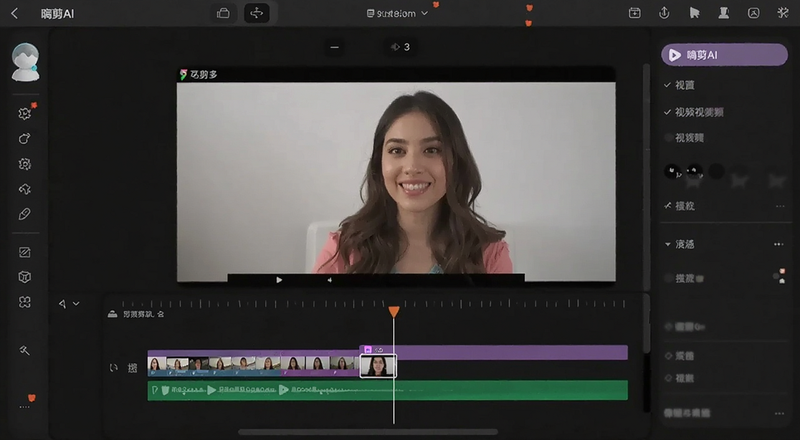Screen dimensions: 800x440
Task: Open the image panel icon in top-right toolbar
Action: (x=753, y=13)
